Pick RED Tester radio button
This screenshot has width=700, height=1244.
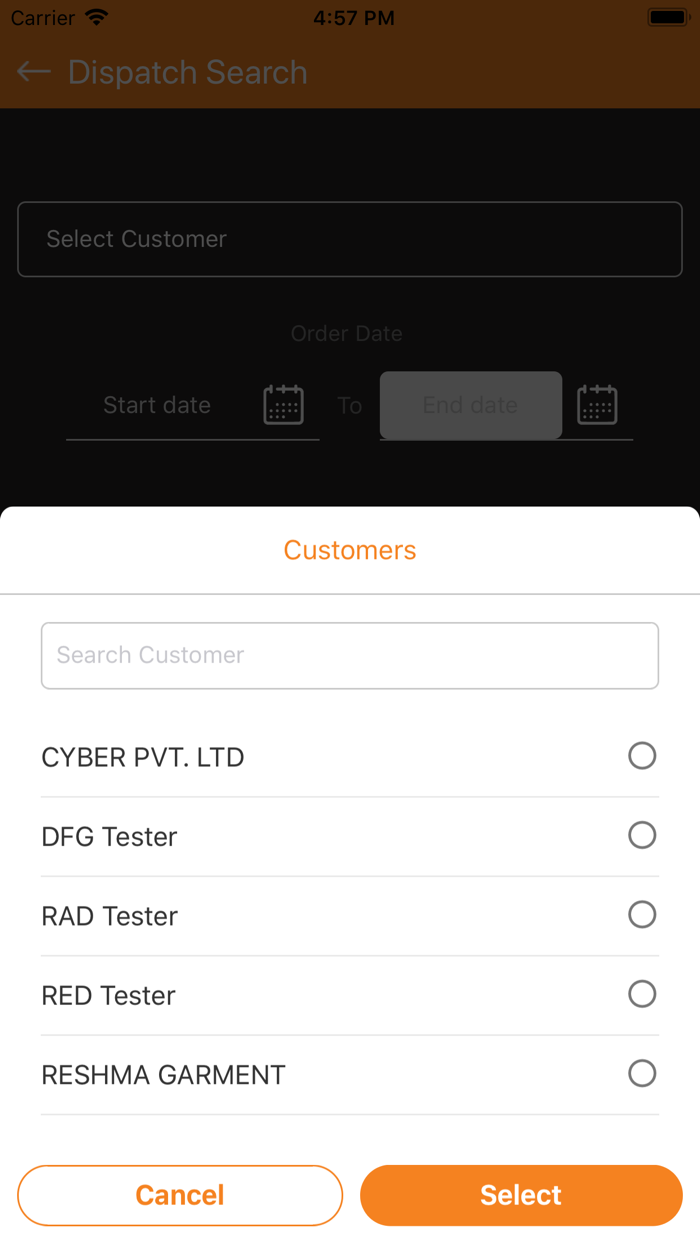point(642,994)
